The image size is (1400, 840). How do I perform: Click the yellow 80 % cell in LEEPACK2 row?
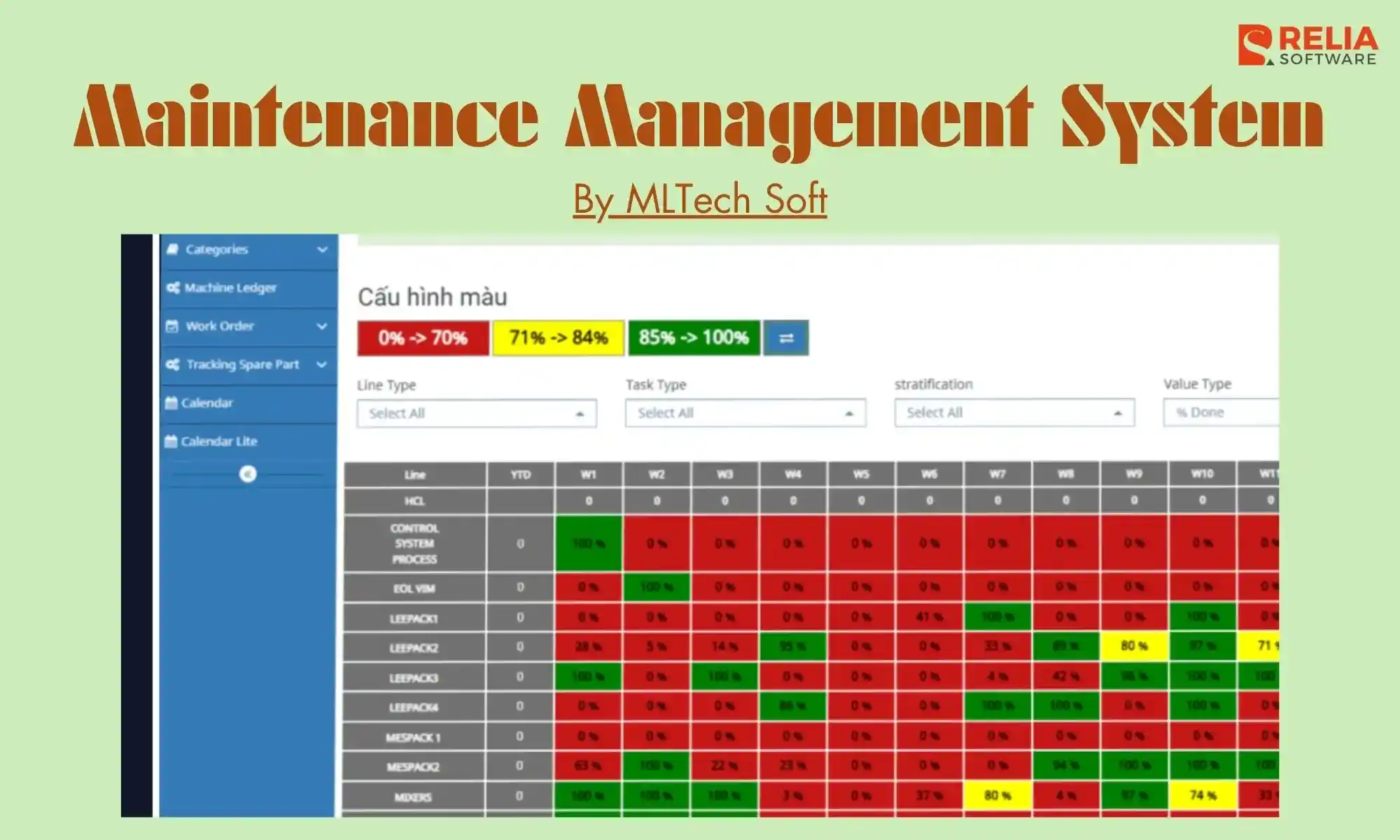click(1134, 646)
